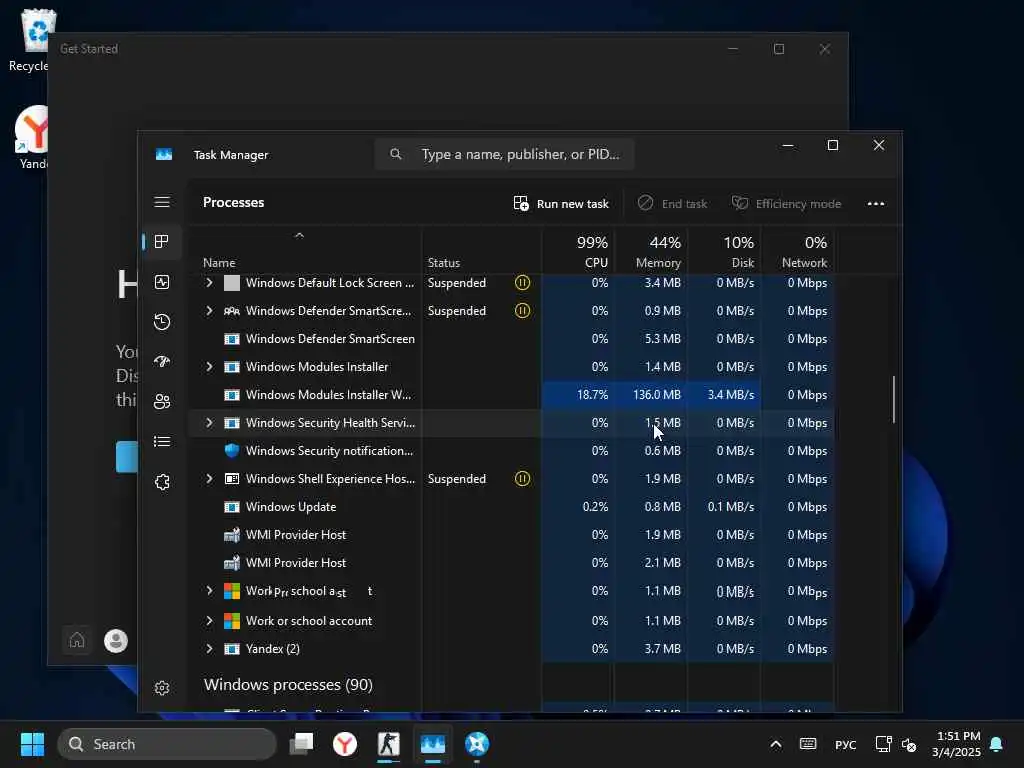
Task: Open Yandex browser from the taskbar
Action: 345,744
